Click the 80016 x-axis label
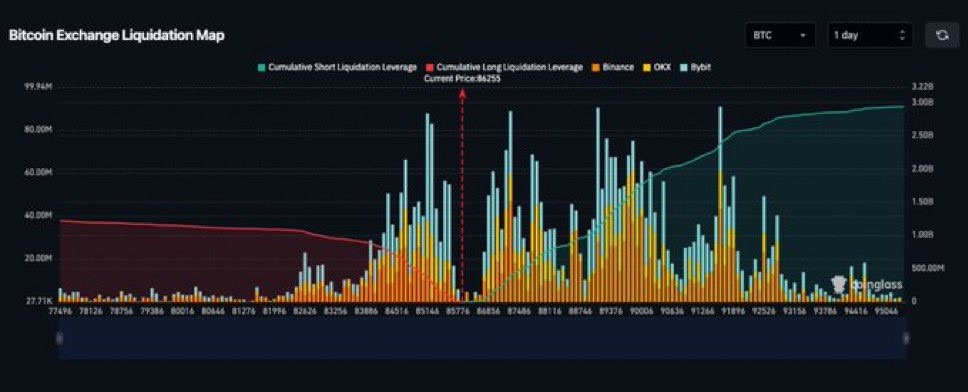Viewport: 968px width, 392px height. [183, 312]
